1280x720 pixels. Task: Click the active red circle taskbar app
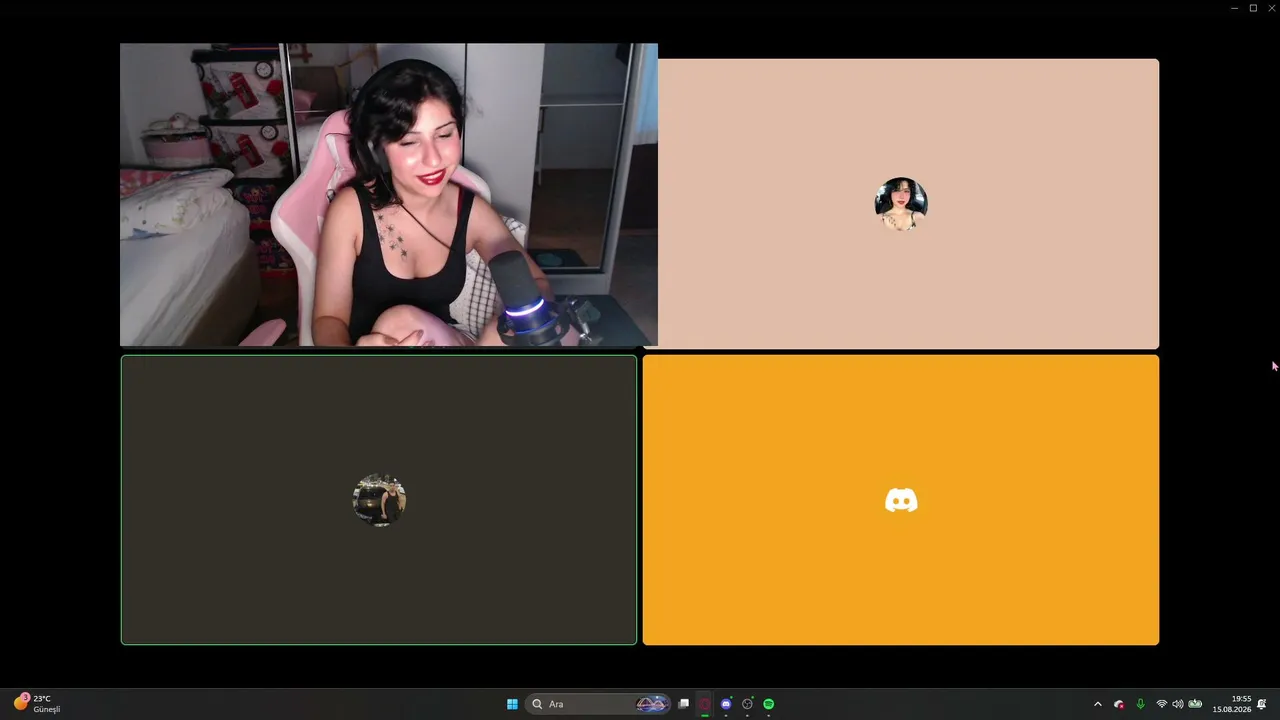[x=705, y=704]
